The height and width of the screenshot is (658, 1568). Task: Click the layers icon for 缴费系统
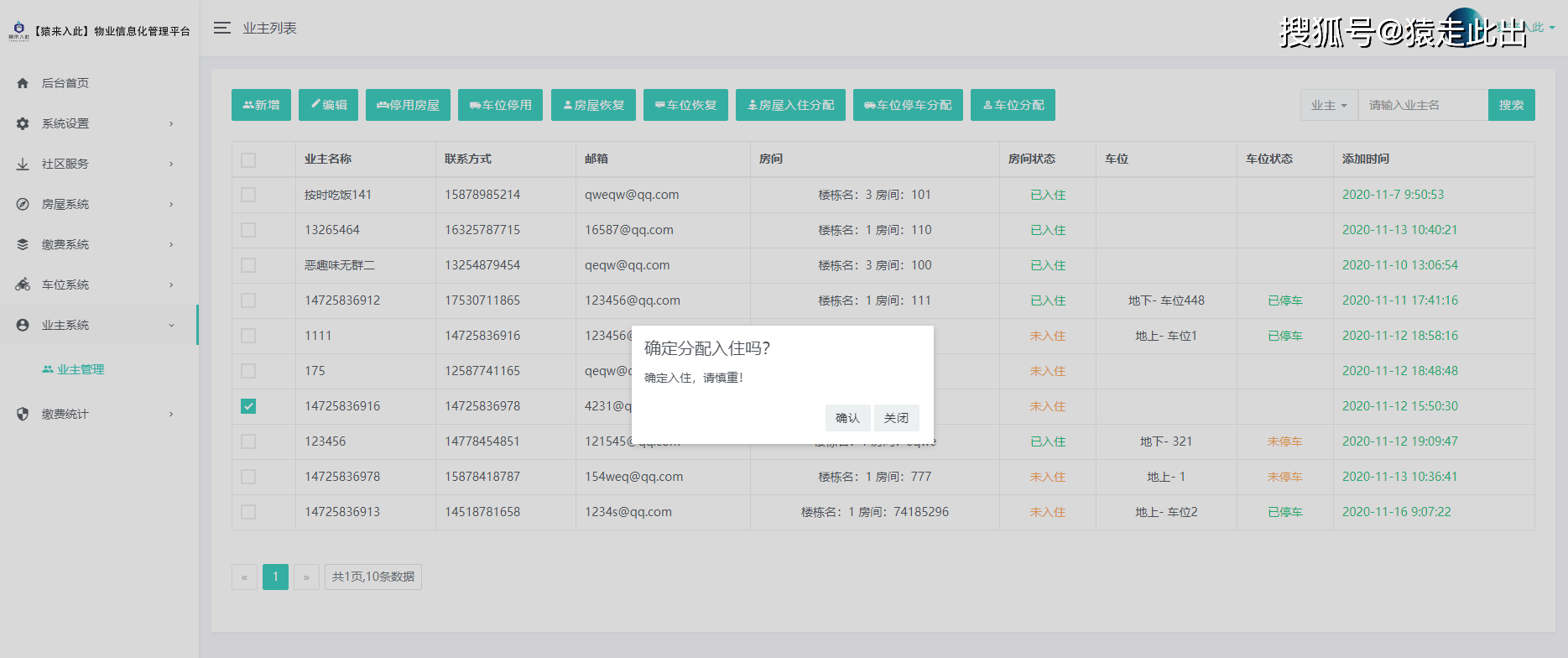(x=23, y=244)
